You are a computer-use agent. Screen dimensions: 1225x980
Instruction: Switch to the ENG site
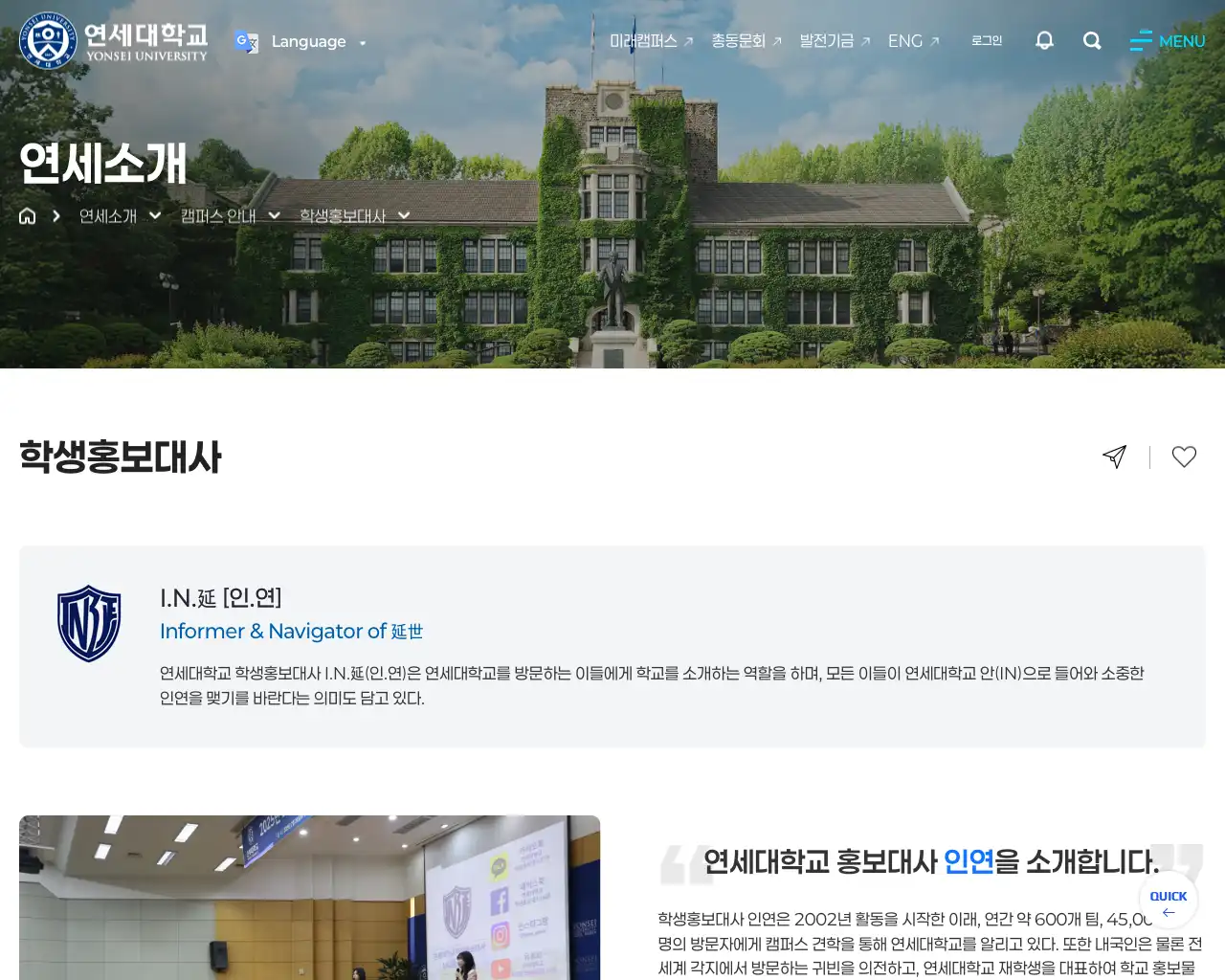[913, 41]
